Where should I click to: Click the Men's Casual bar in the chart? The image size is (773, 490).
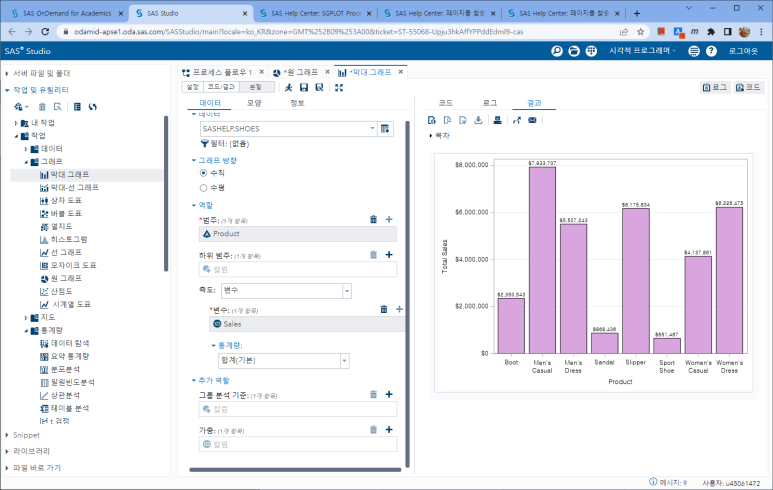coord(542,260)
